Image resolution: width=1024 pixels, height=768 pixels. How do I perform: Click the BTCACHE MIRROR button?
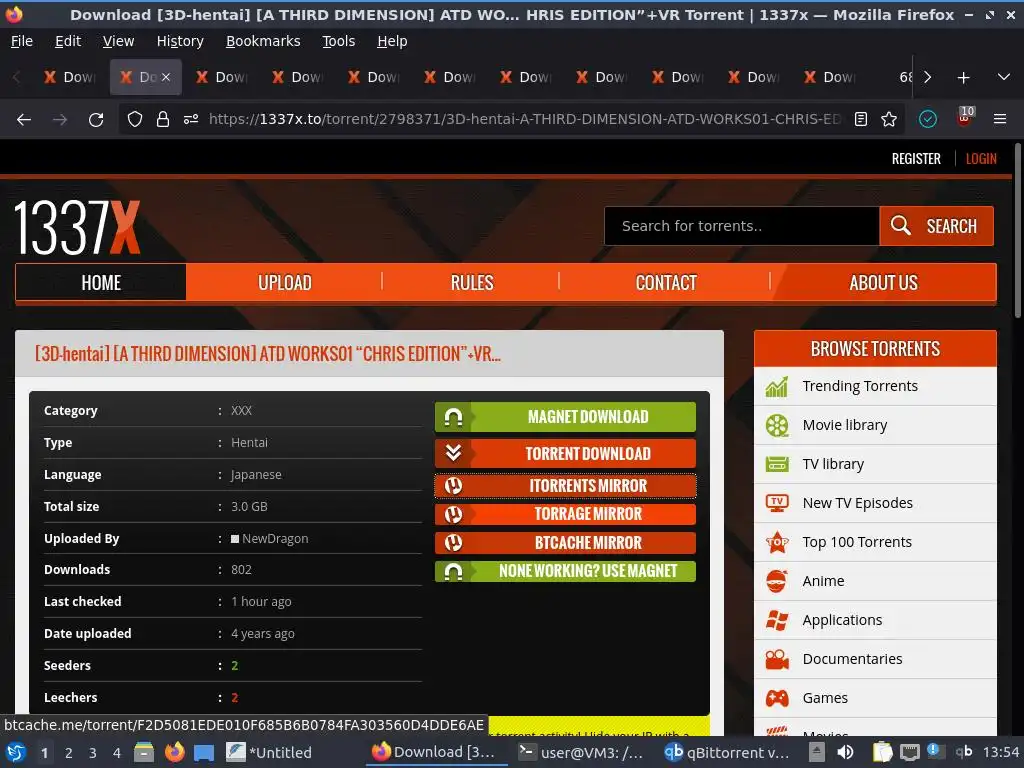click(x=566, y=543)
